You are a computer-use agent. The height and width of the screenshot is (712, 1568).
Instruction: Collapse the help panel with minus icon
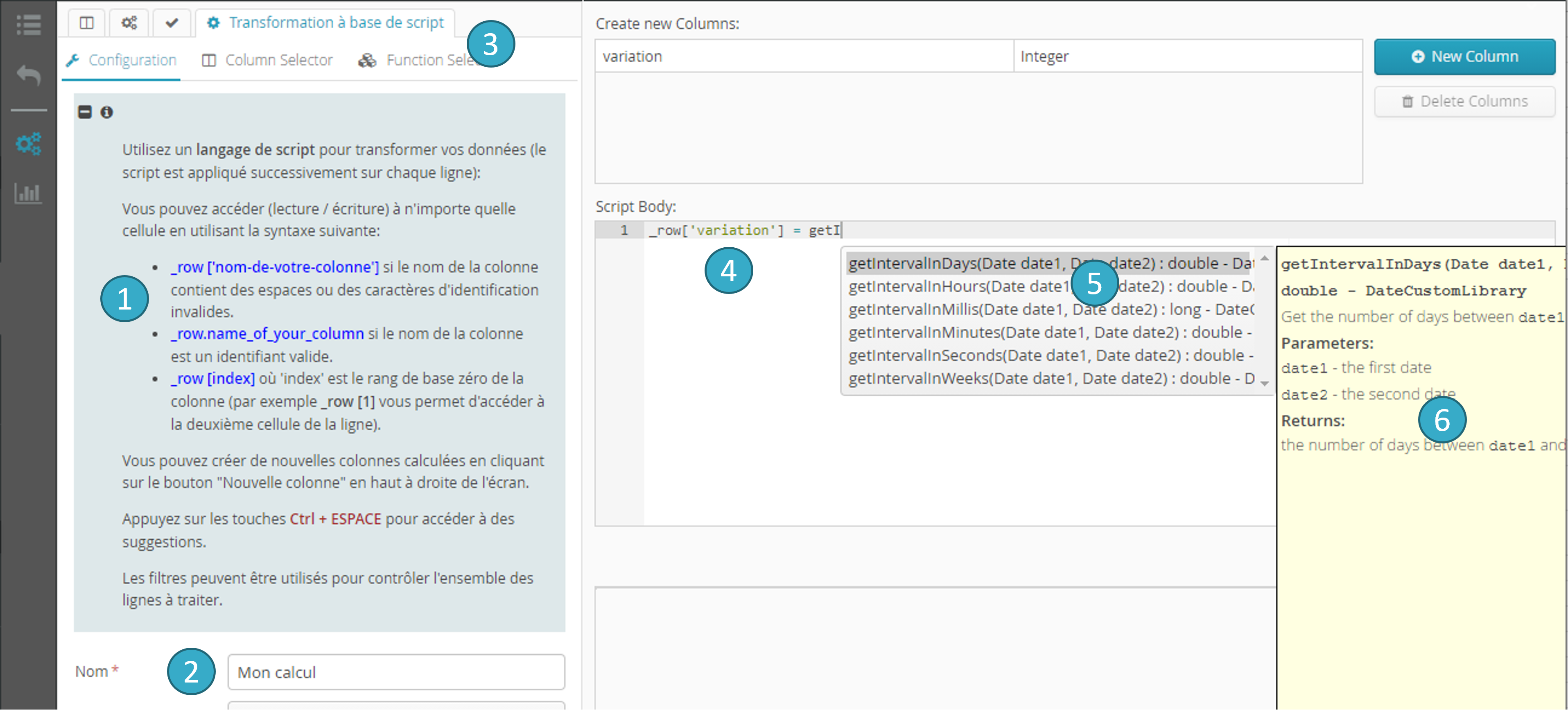(85, 112)
